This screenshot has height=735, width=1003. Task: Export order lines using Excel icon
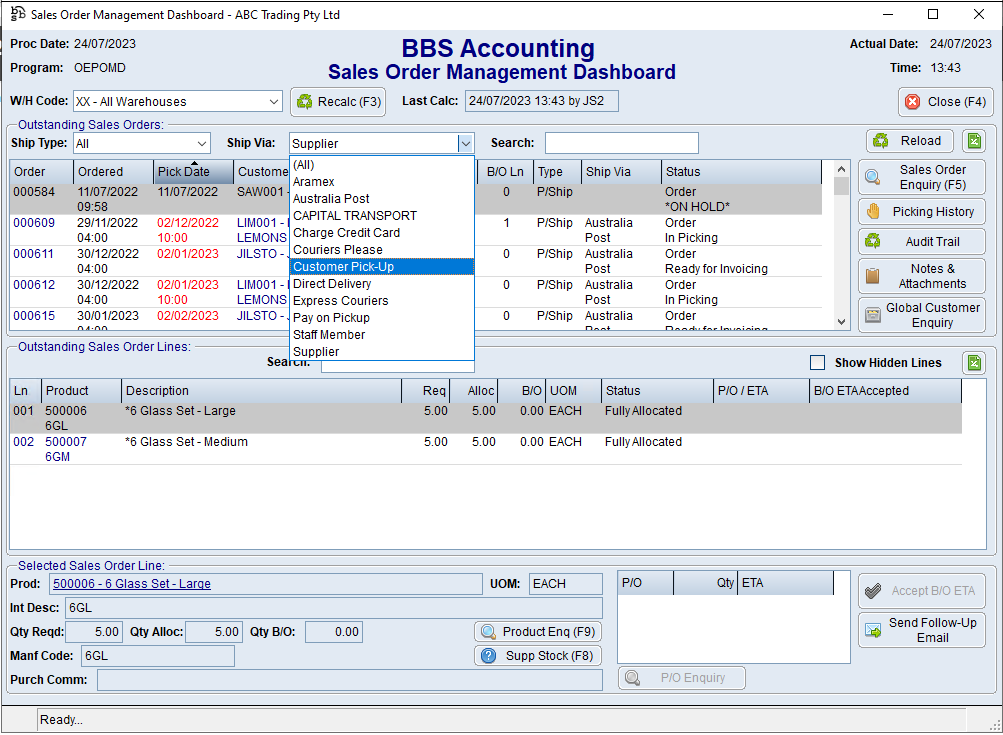pyautogui.click(x=974, y=363)
